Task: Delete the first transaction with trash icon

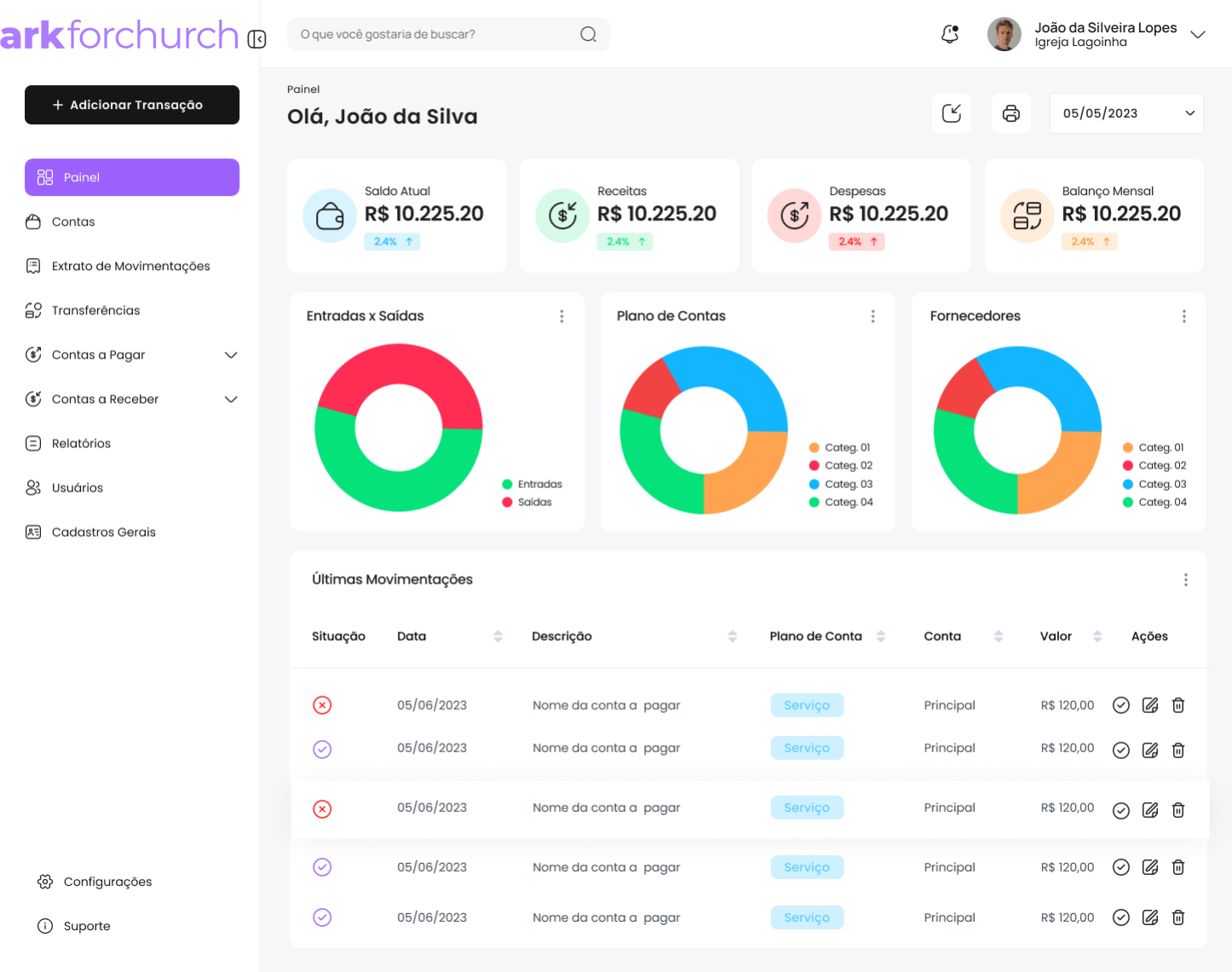Action: point(1178,705)
